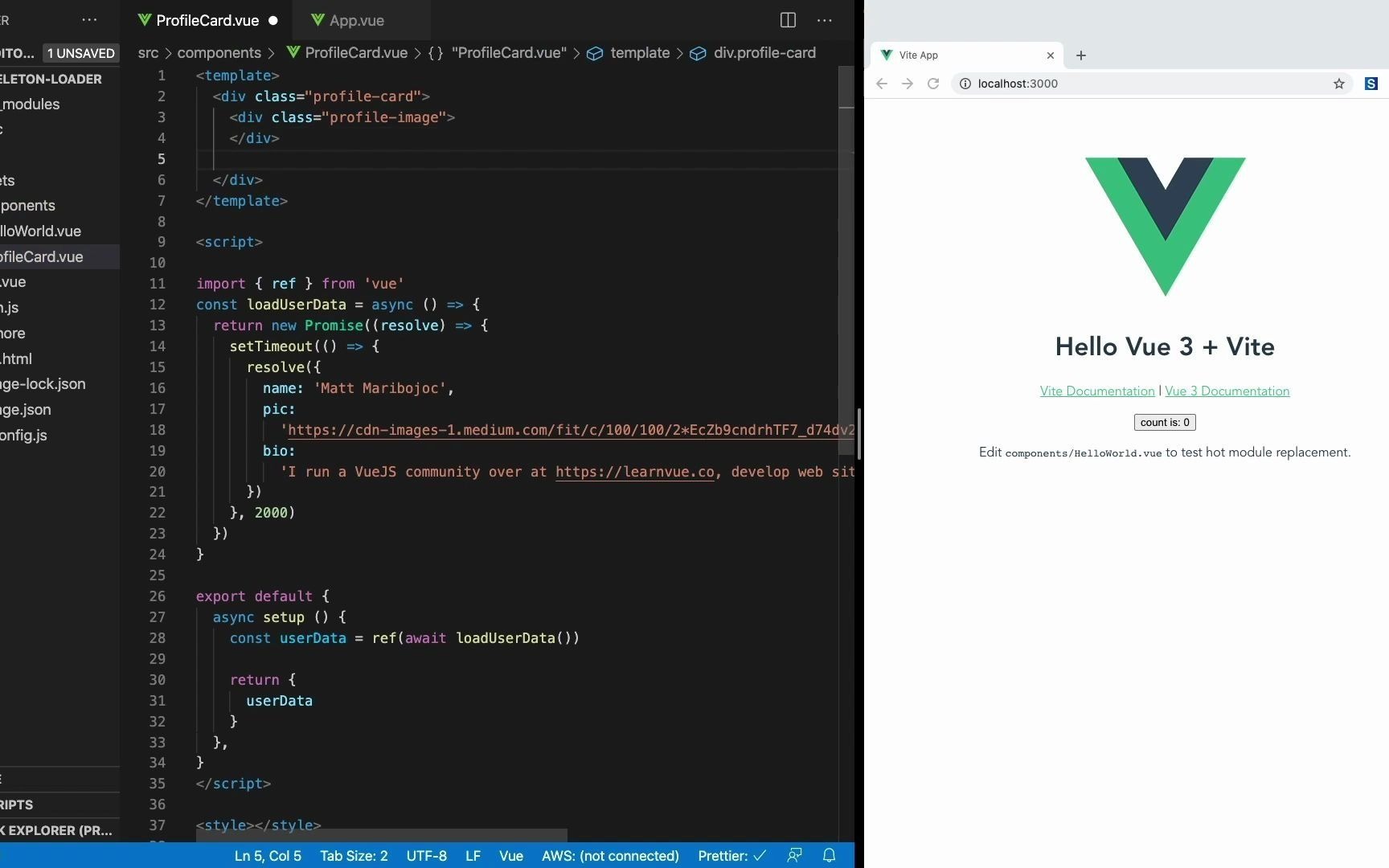The image size is (1389, 868).
Task: Expand the Explorer (PR...) bottom section
Action: tap(59, 830)
